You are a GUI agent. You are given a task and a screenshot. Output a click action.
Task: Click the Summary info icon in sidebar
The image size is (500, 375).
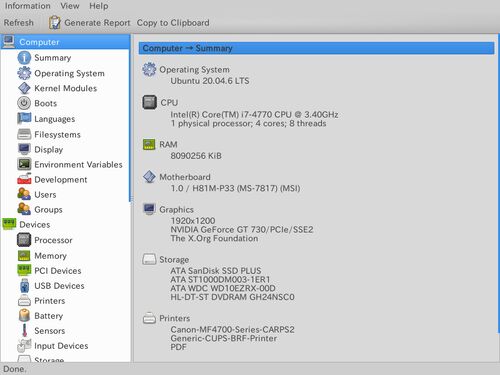[x=24, y=58]
